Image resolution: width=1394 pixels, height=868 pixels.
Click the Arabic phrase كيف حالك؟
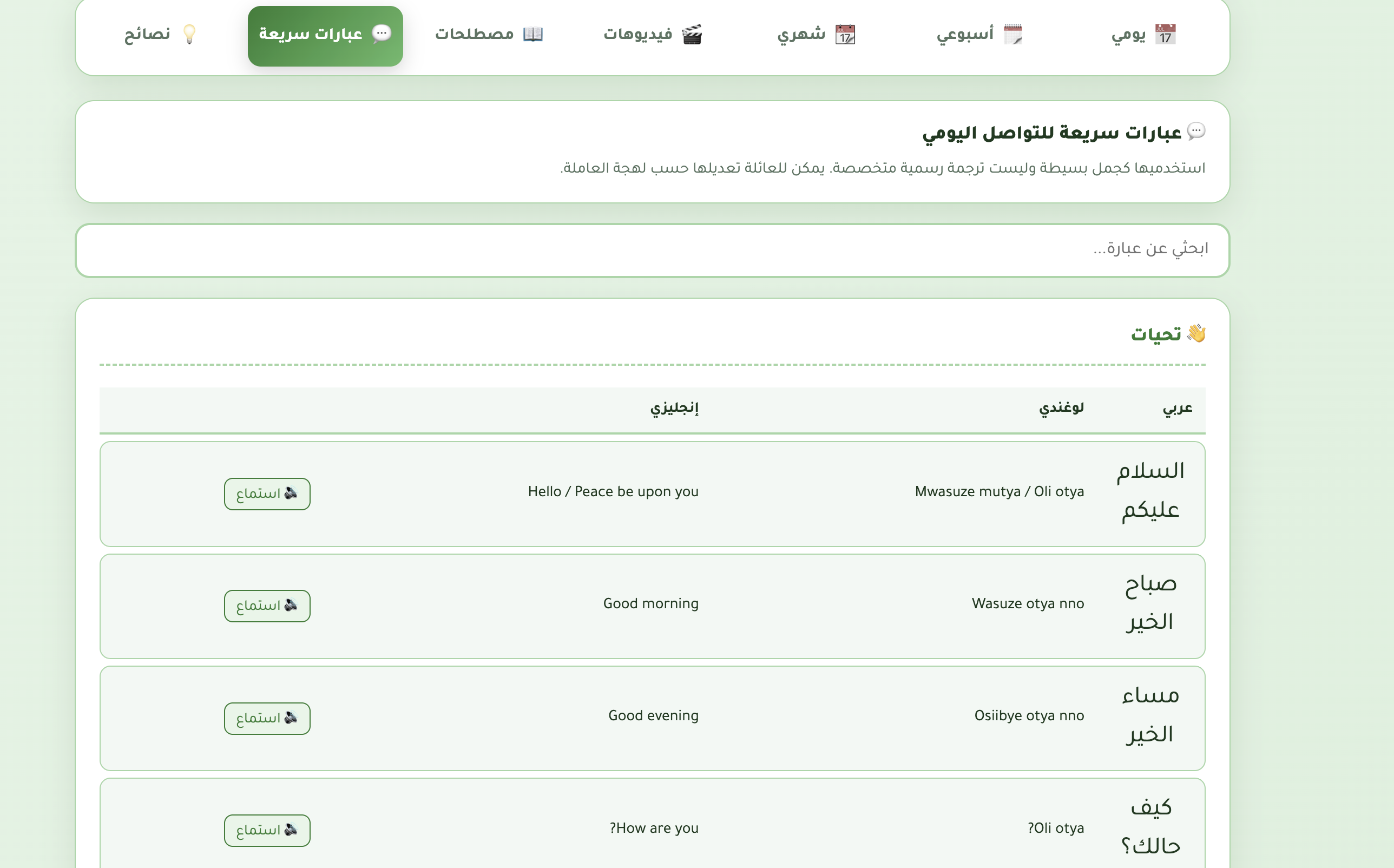click(1150, 827)
